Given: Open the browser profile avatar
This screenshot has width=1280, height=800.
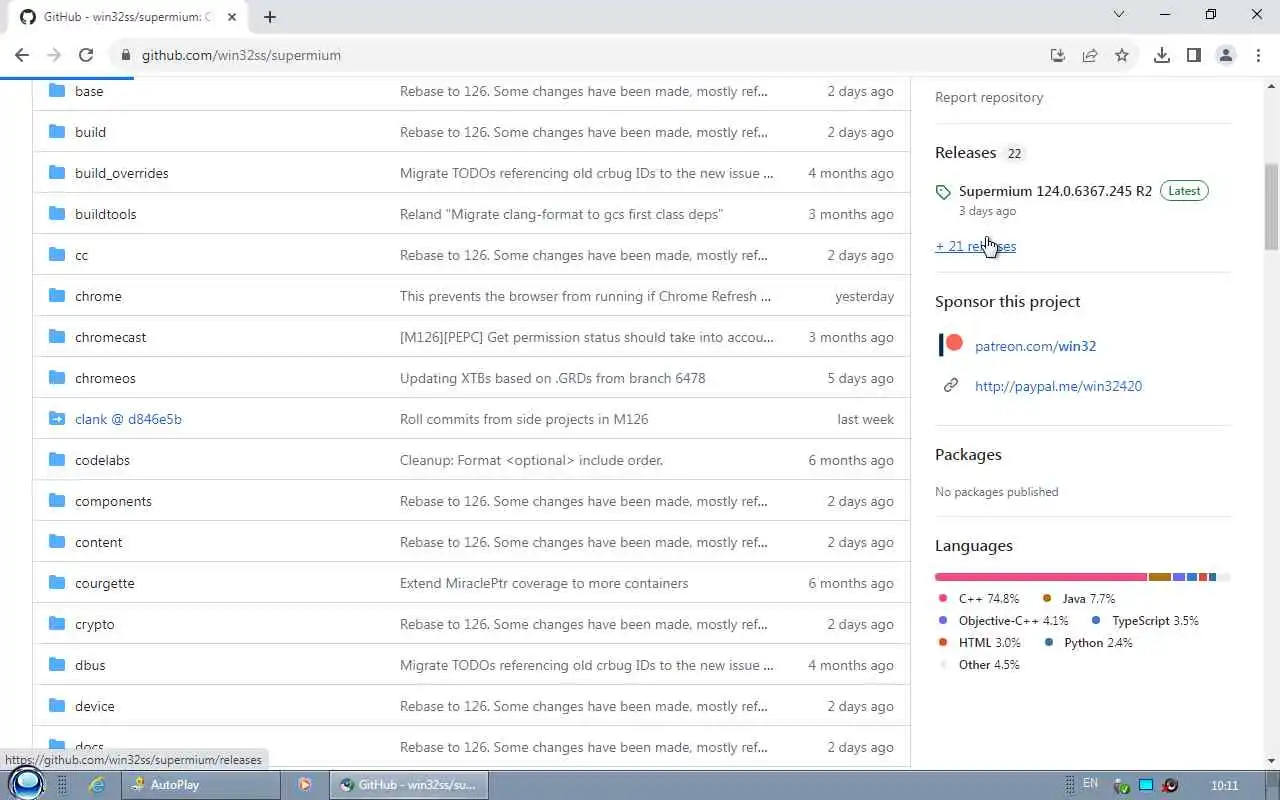Looking at the screenshot, I should click(x=1226, y=55).
